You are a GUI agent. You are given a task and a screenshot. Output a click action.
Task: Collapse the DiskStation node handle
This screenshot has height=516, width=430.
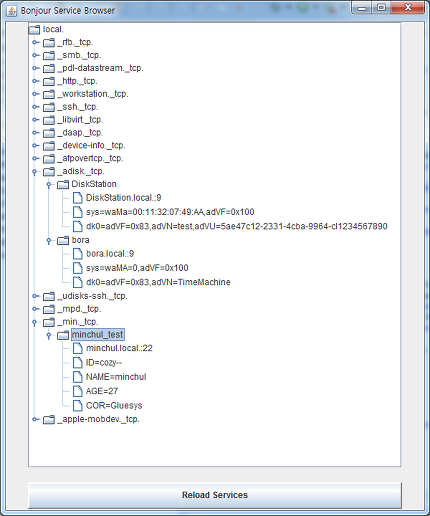pos(49,185)
